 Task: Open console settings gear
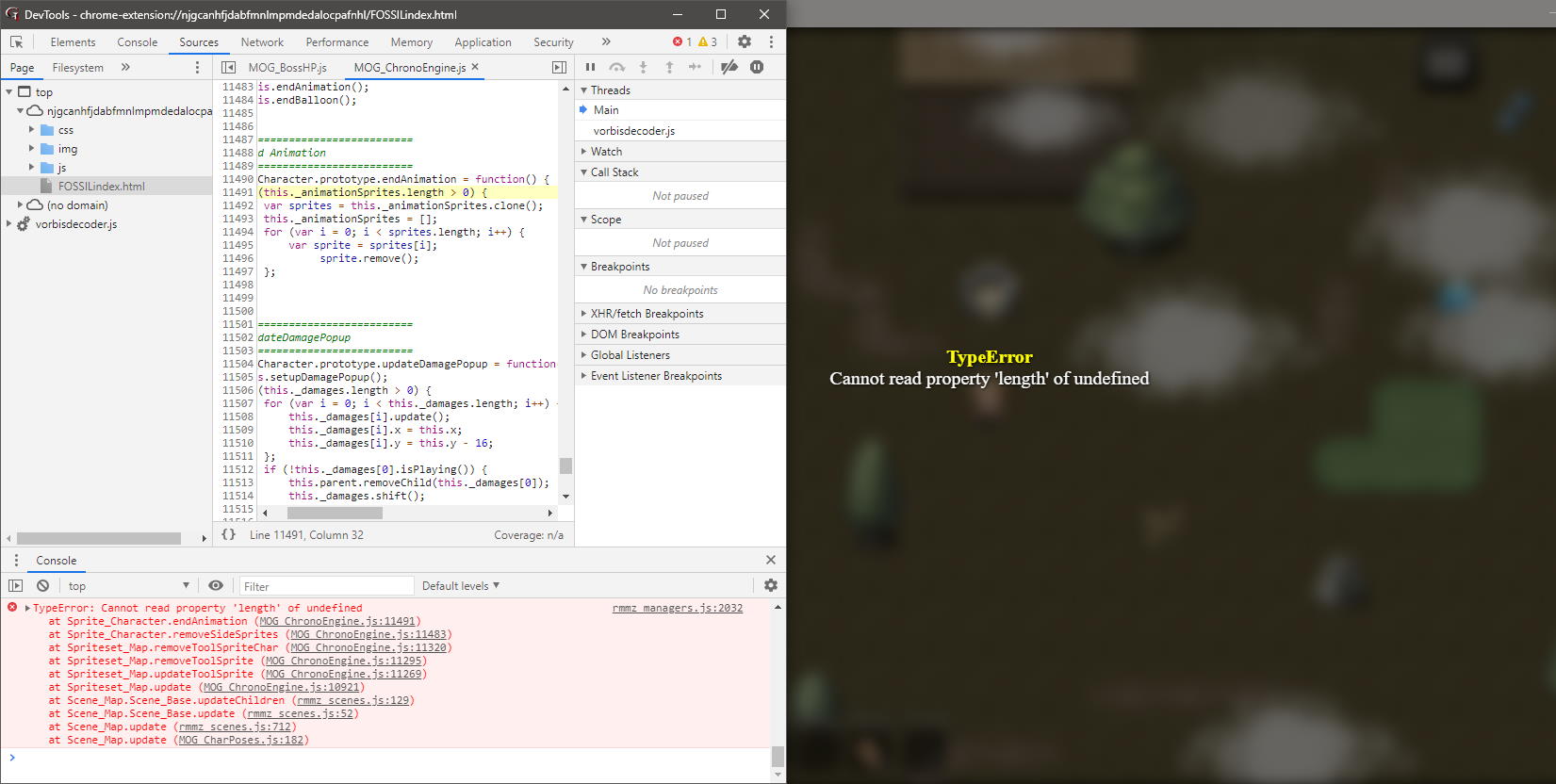771,585
